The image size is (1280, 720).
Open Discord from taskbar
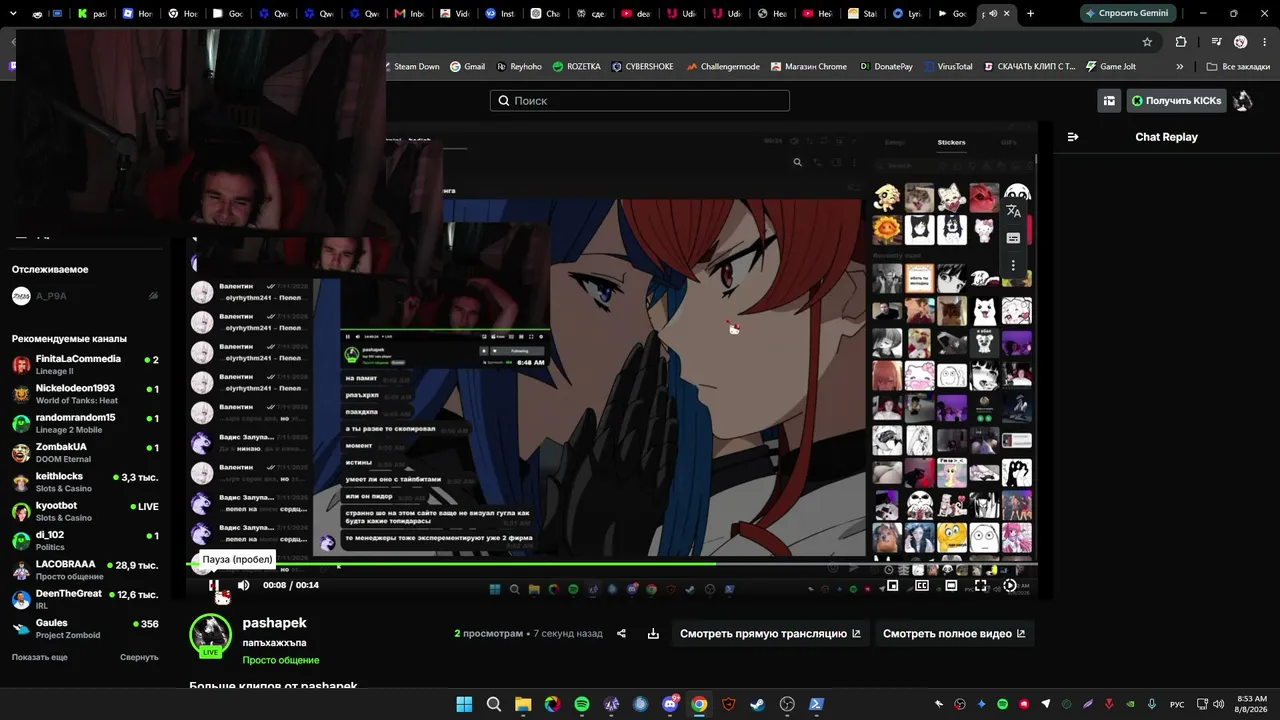(x=670, y=704)
